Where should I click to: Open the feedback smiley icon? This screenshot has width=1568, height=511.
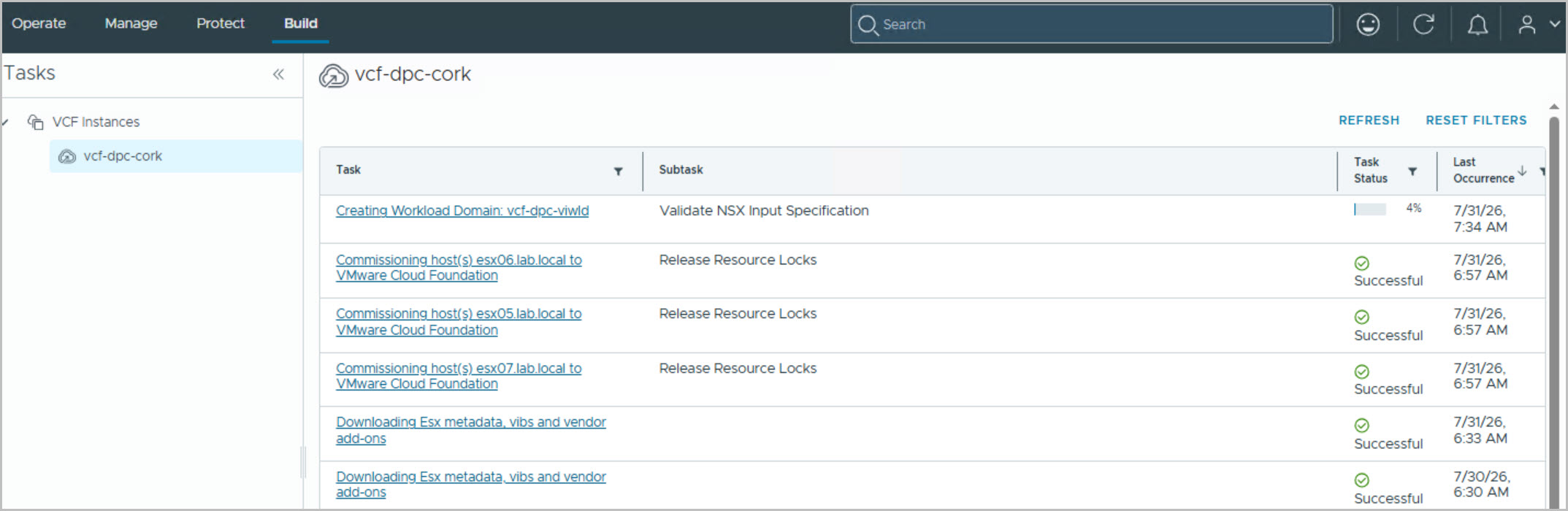point(1368,24)
